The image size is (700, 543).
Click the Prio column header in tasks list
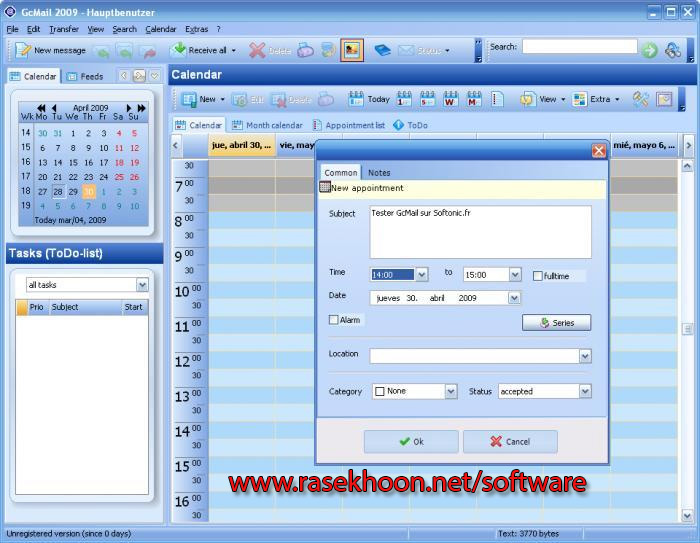pyautogui.click(x=37, y=307)
